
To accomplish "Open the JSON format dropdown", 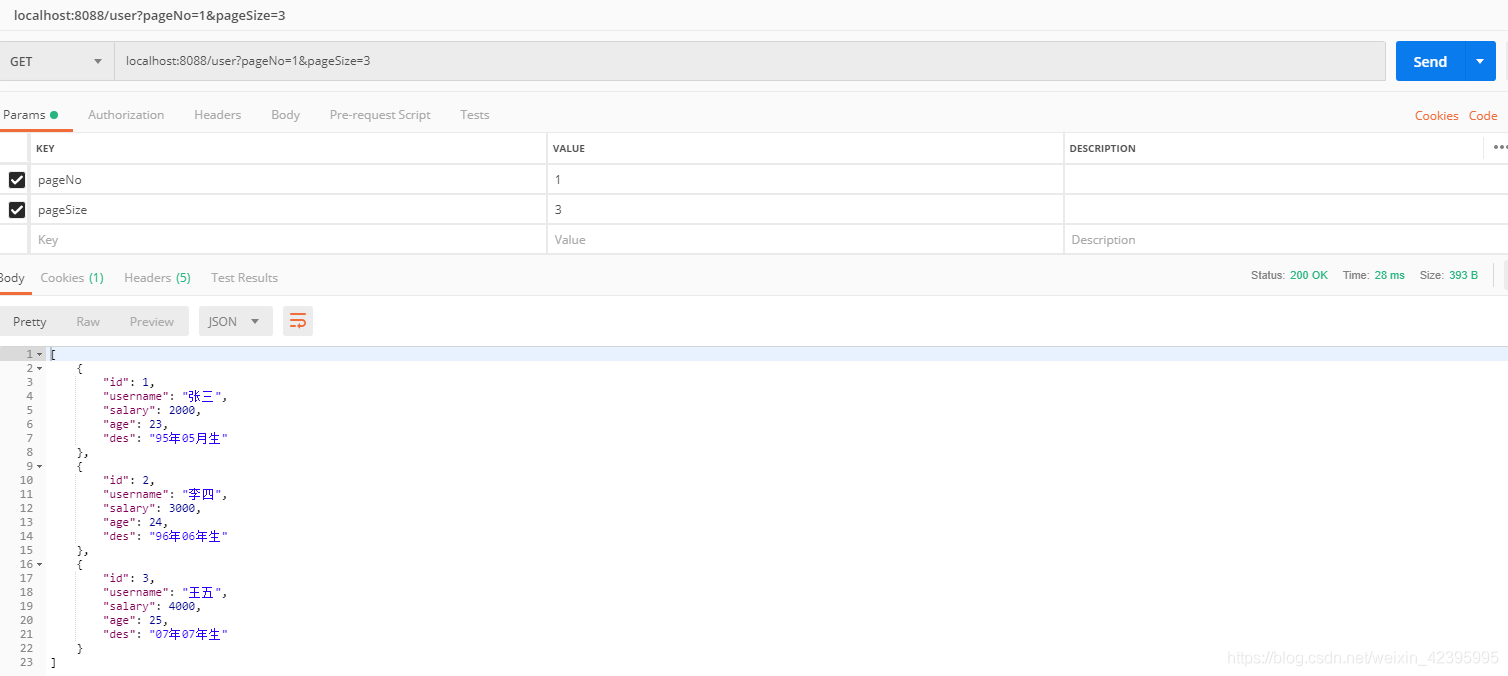I will point(235,321).
